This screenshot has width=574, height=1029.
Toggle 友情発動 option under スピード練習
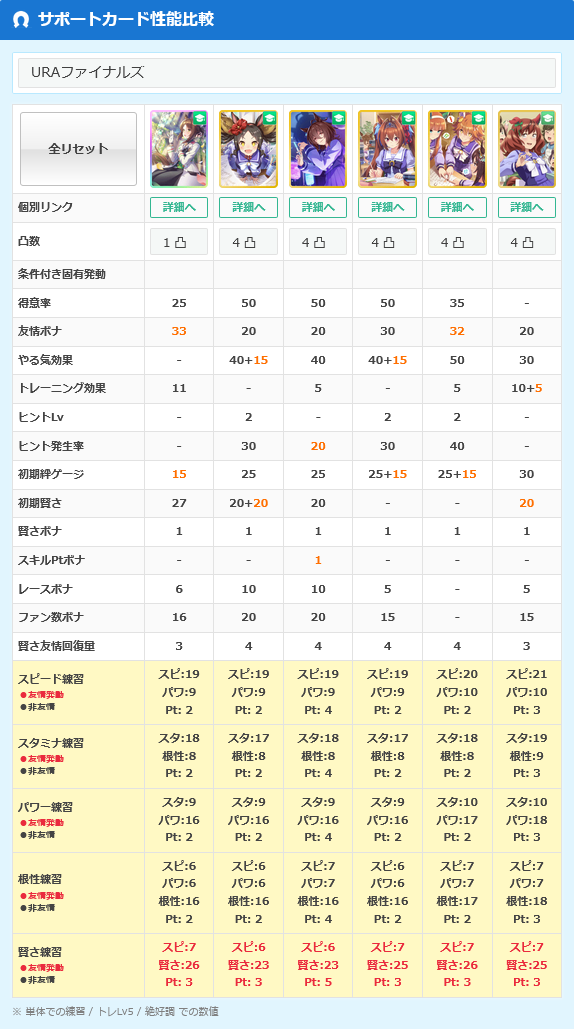point(41,694)
